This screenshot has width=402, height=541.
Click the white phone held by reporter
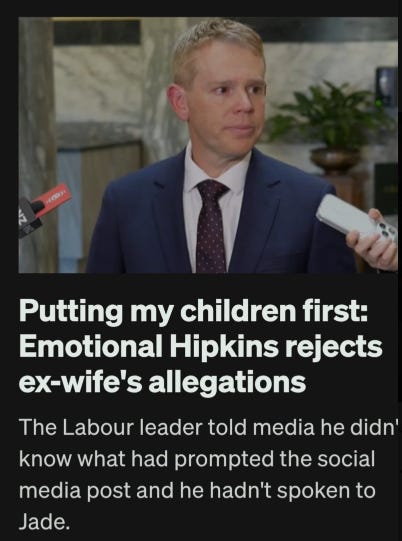point(355,216)
